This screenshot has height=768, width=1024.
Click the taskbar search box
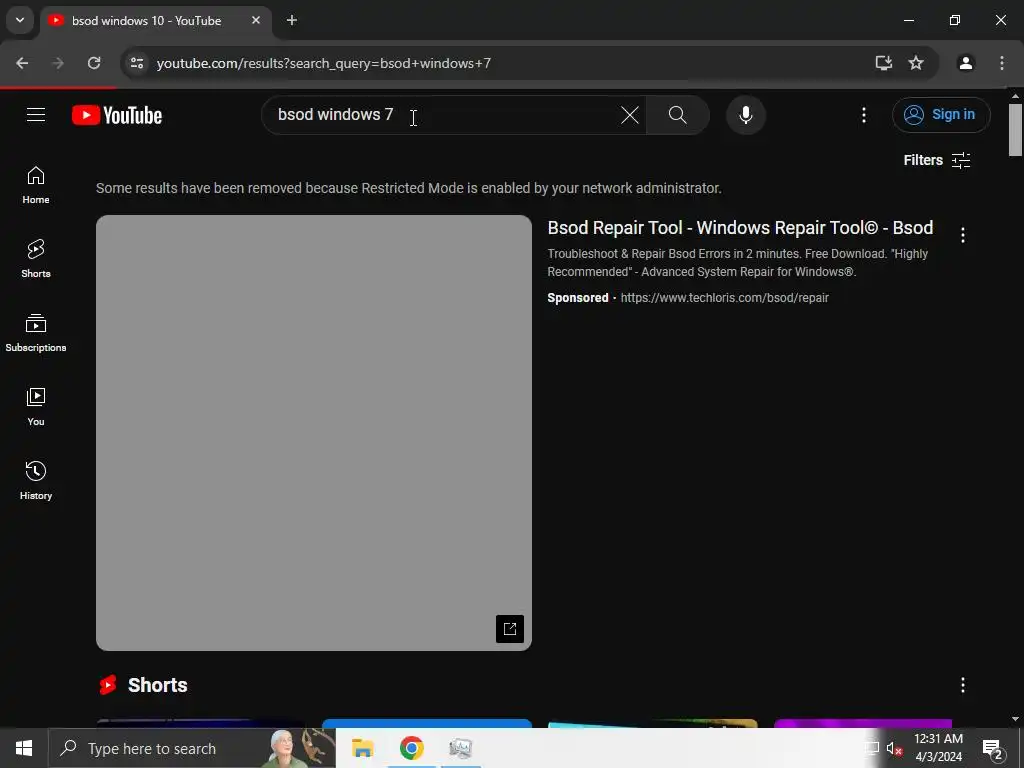click(x=192, y=748)
